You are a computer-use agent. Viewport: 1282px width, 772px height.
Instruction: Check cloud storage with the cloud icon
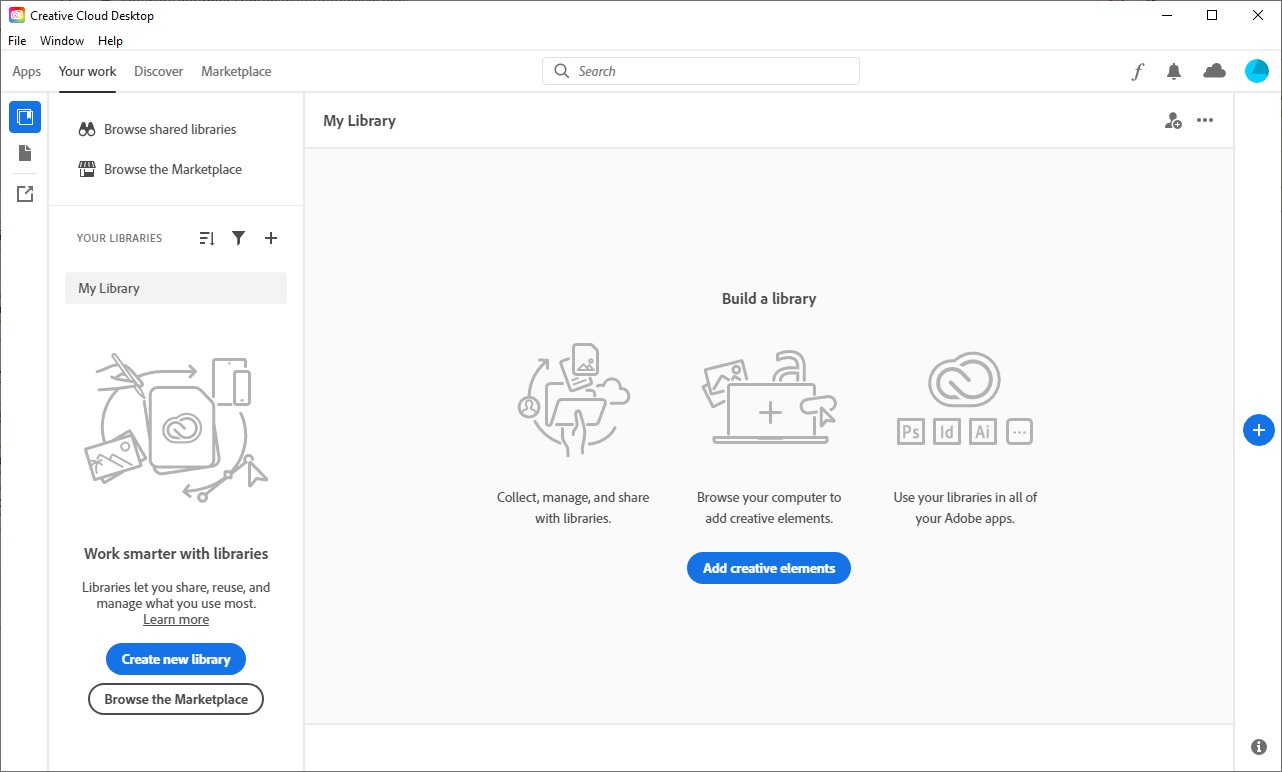coord(1214,71)
